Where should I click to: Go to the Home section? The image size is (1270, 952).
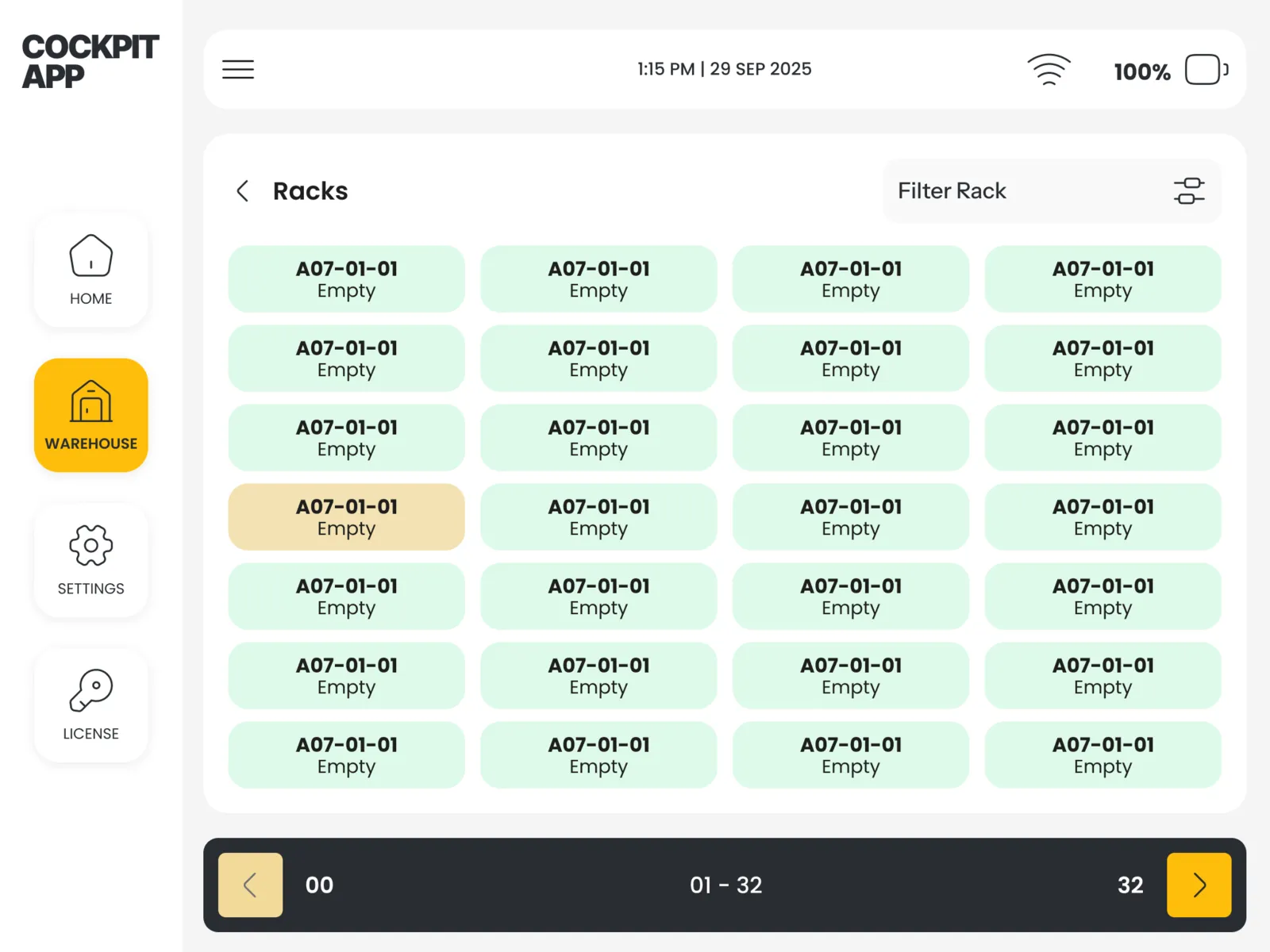pos(91,270)
